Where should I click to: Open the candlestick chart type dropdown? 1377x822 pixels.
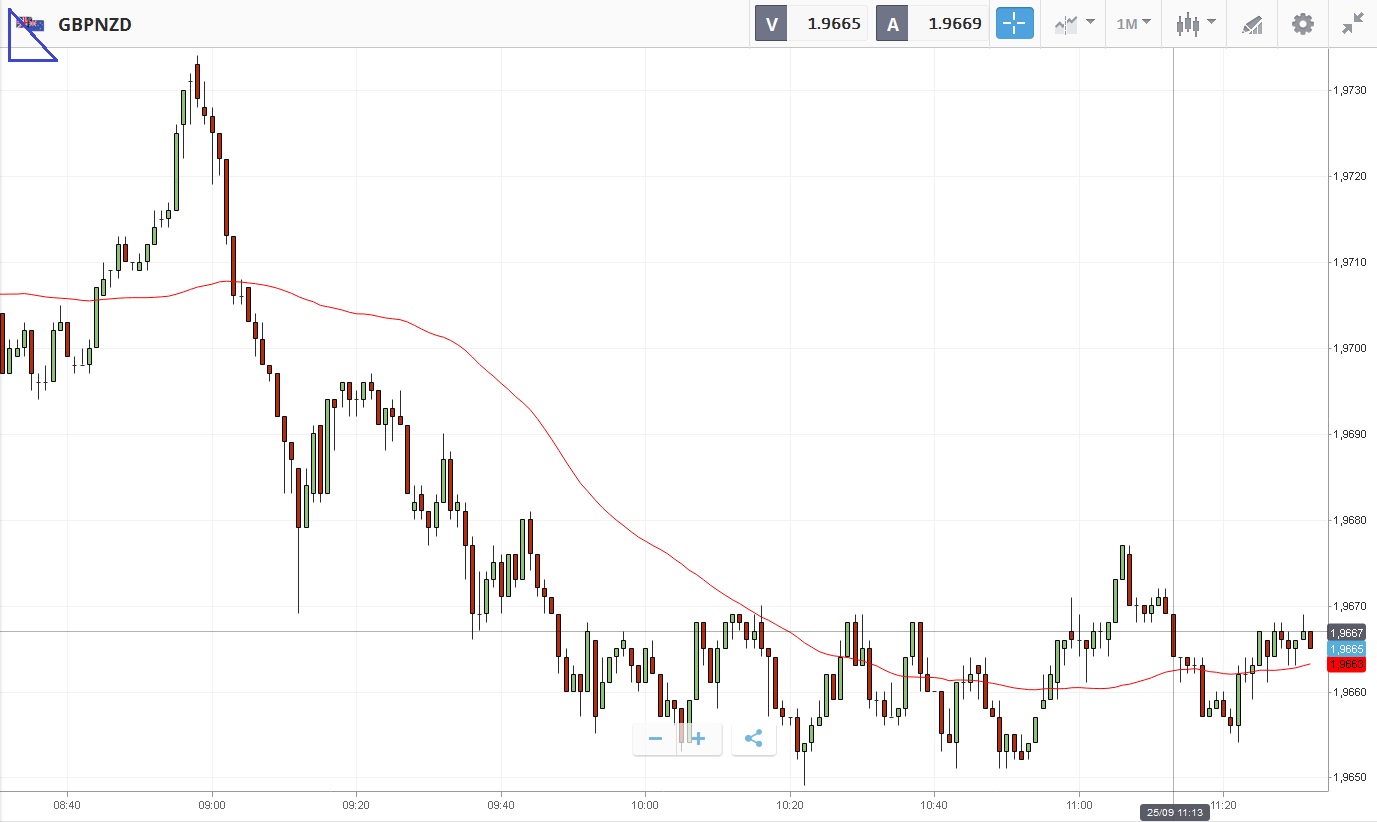tap(1195, 23)
